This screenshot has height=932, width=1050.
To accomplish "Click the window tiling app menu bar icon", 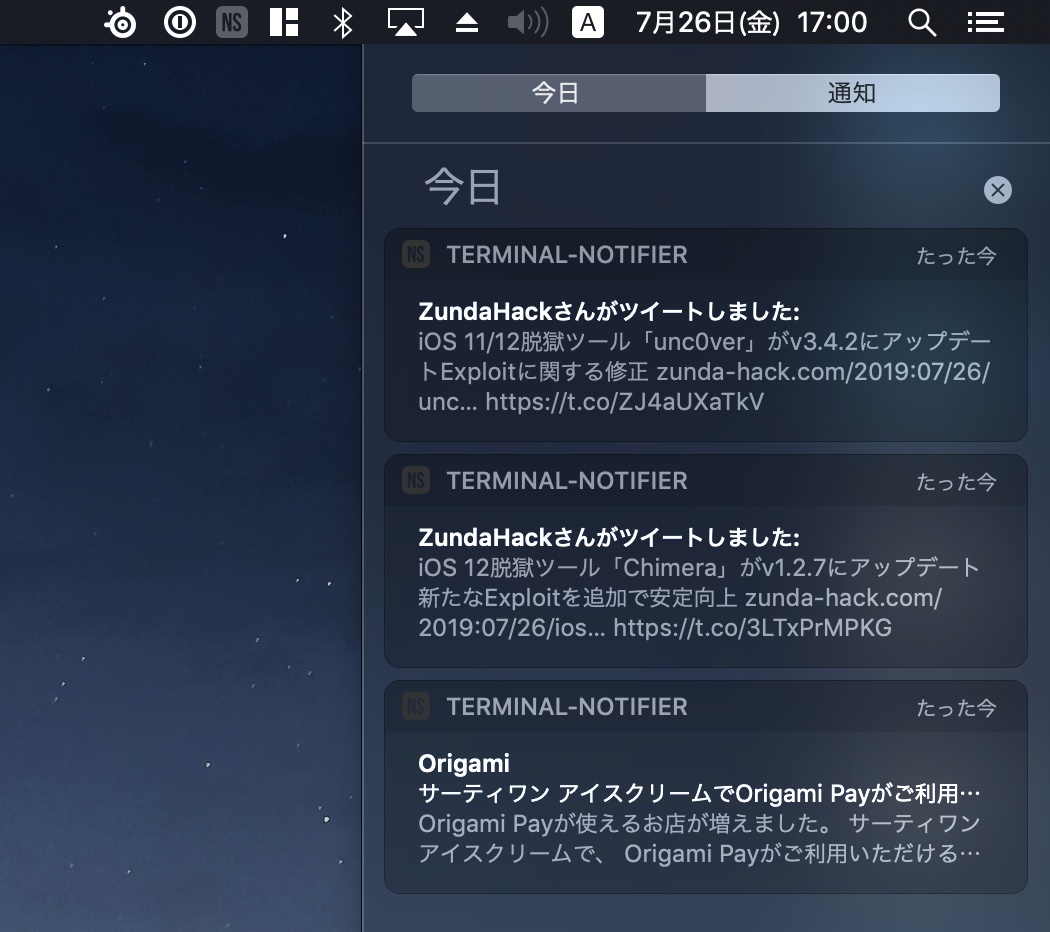I will (x=283, y=21).
